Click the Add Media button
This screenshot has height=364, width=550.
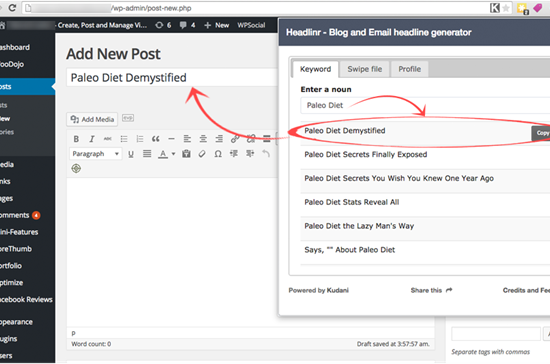(92, 119)
